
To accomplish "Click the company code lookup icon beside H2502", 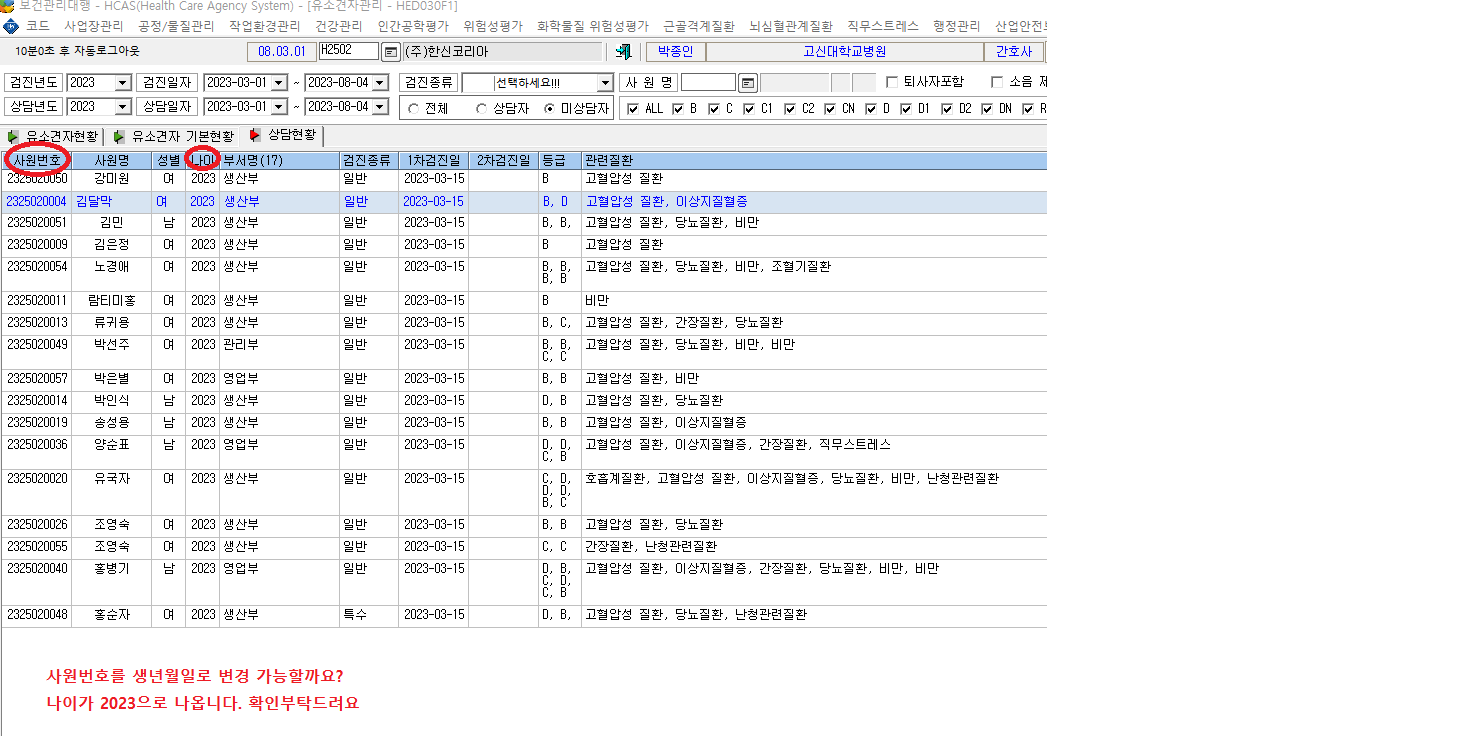I will (390, 52).
